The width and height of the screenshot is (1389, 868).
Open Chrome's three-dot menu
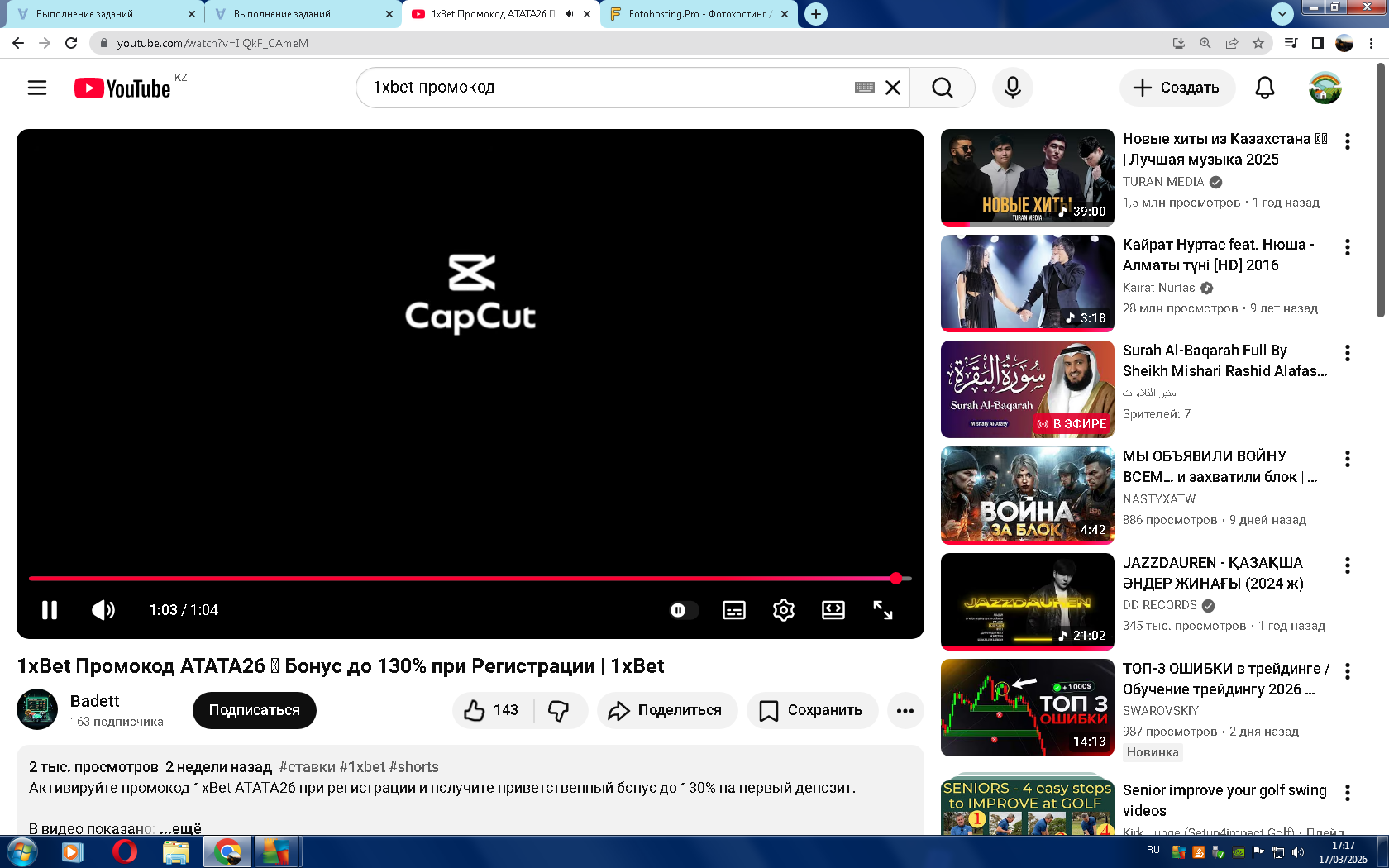click(x=1372, y=43)
